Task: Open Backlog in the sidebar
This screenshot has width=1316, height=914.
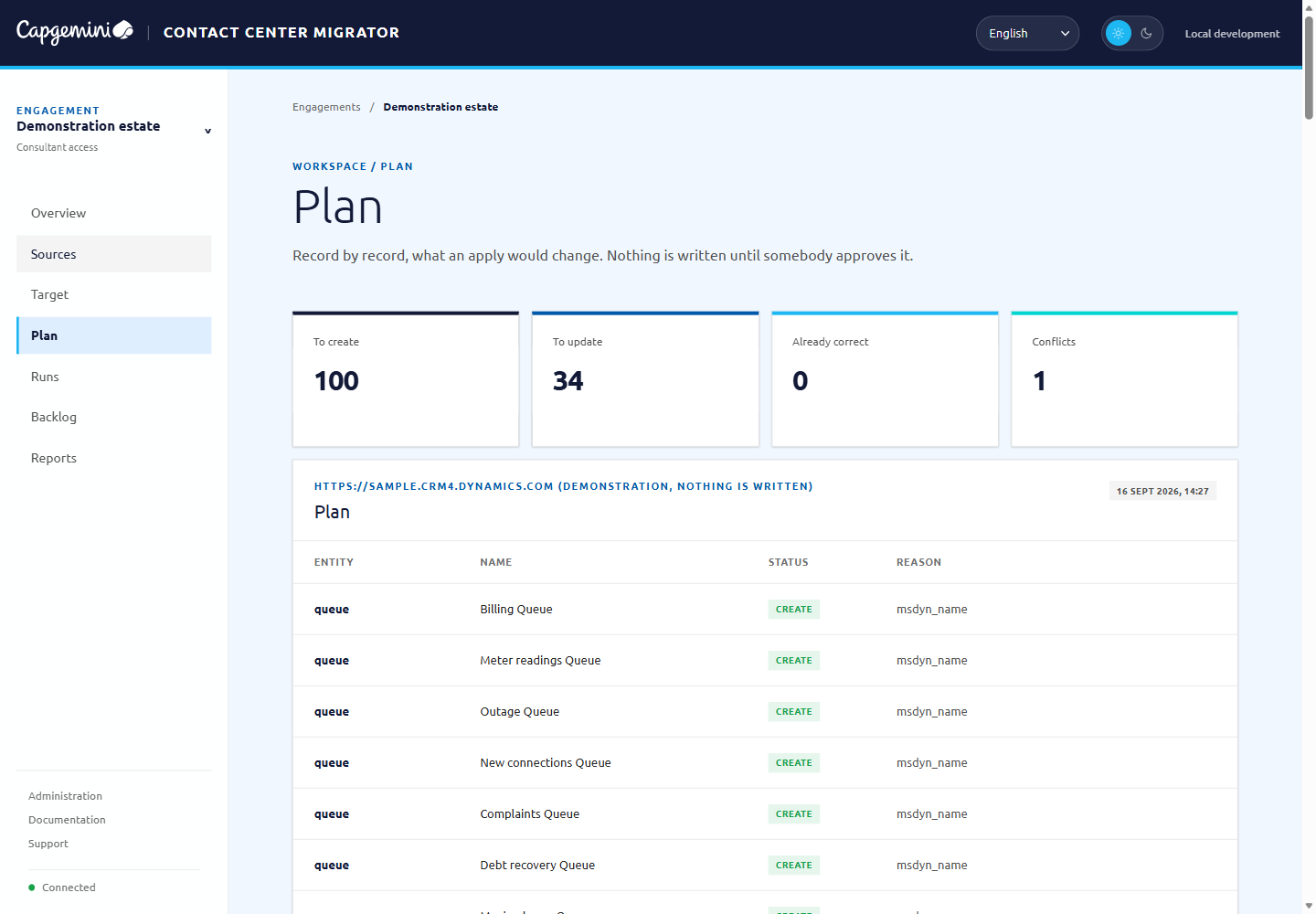Action: click(114, 417)
